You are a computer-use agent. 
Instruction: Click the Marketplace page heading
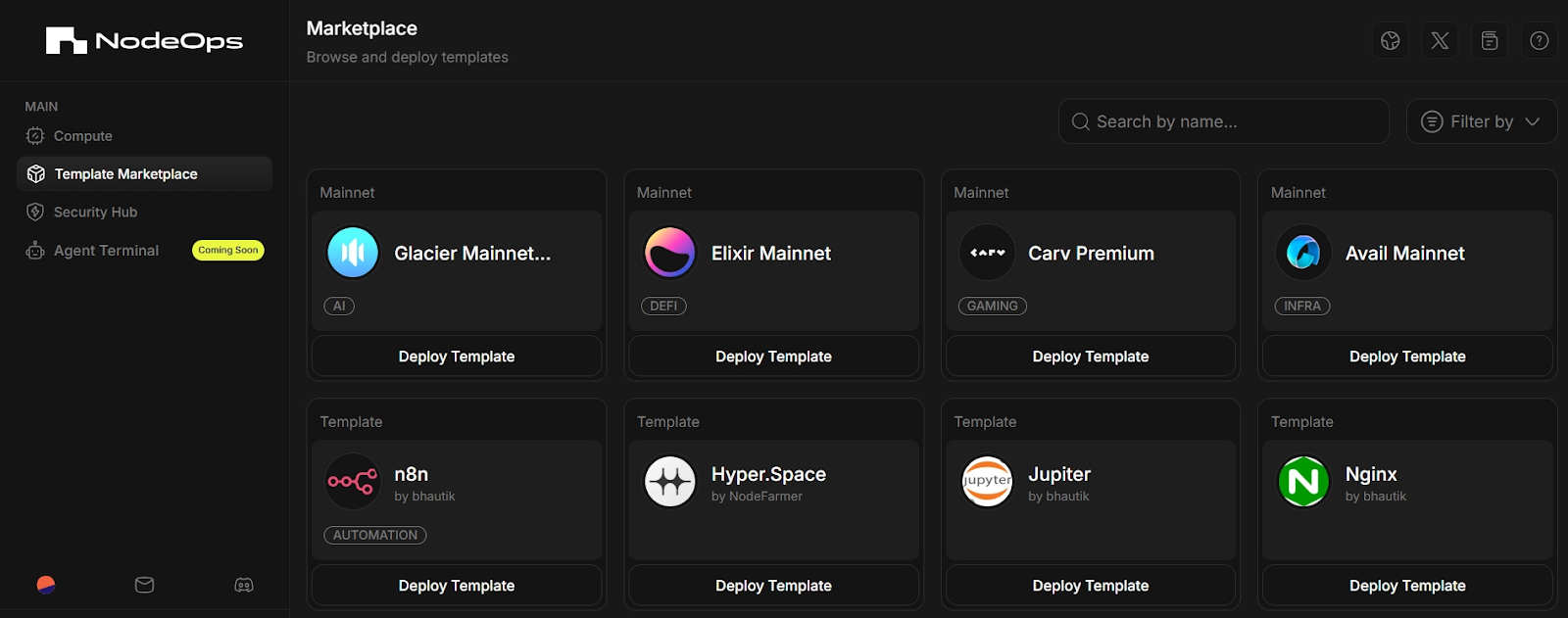coord(362,28)
